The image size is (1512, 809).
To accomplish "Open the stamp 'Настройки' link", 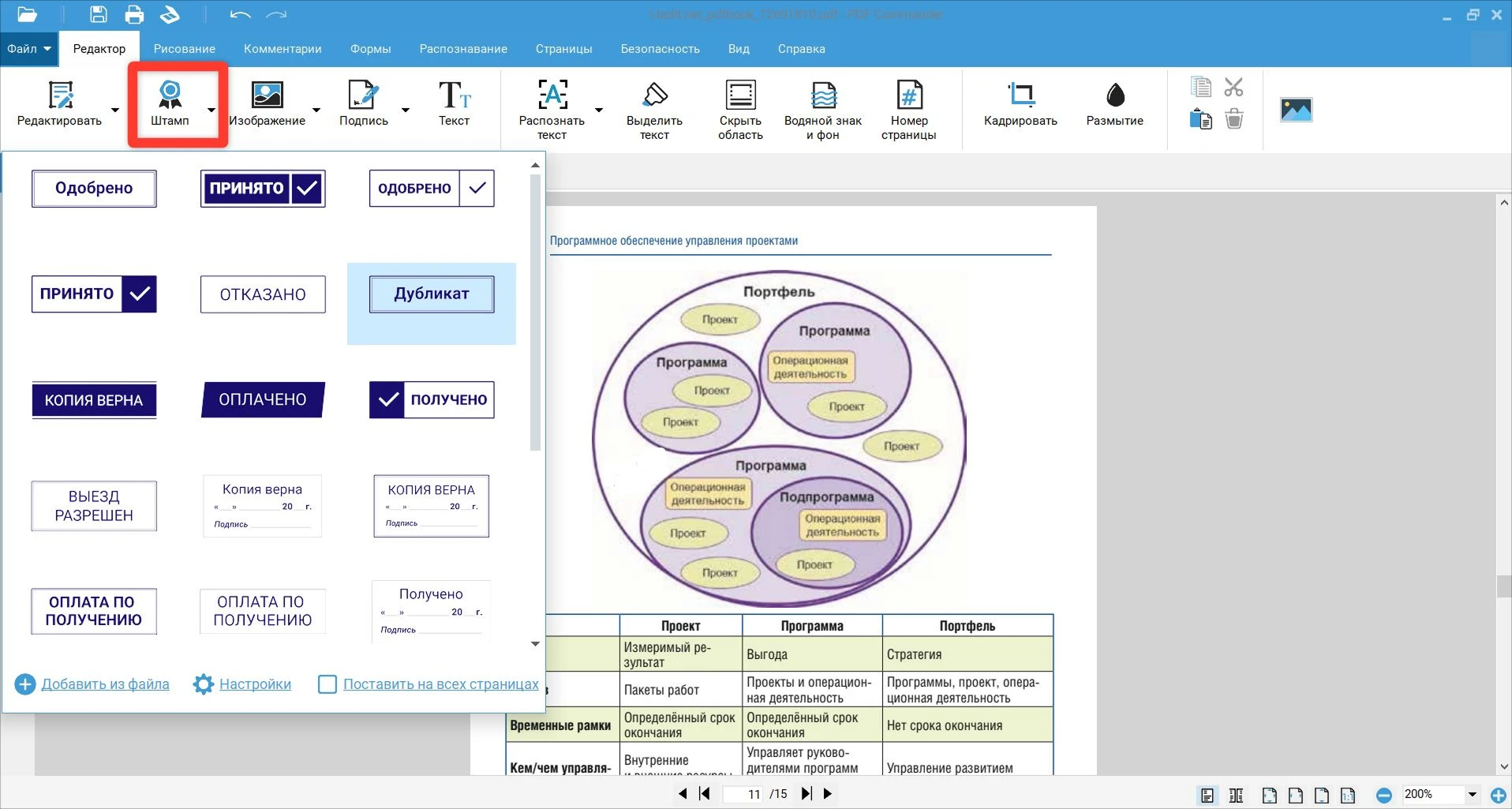I will point(255,684).
